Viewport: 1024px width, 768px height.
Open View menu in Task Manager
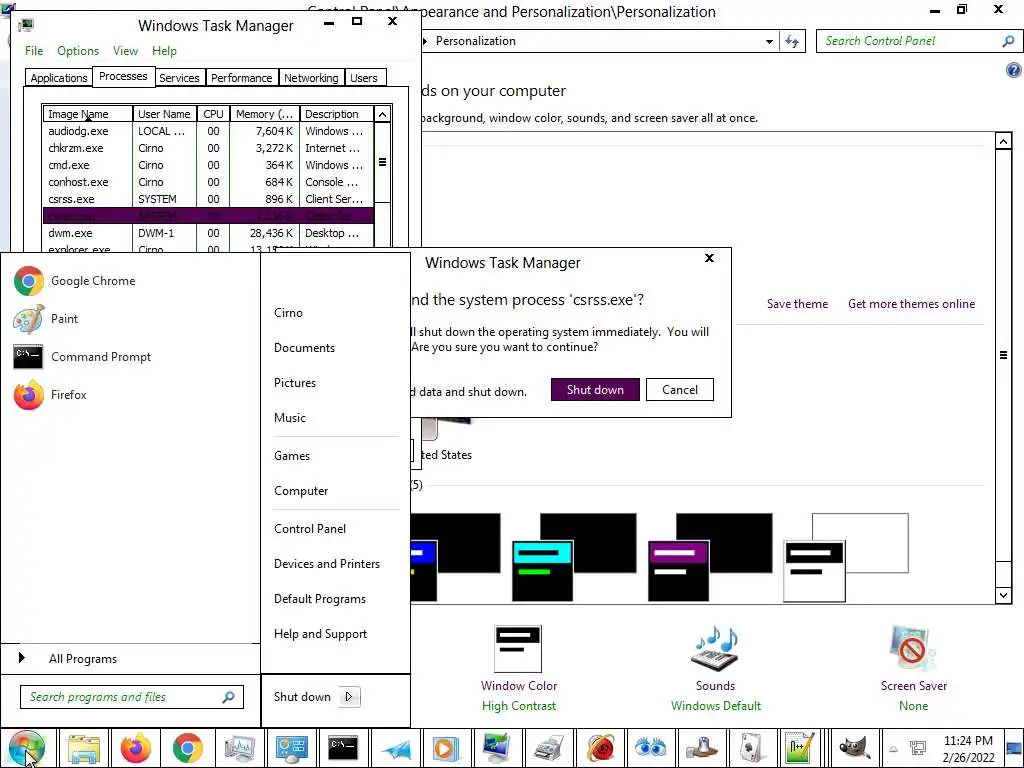click(125, 51)
